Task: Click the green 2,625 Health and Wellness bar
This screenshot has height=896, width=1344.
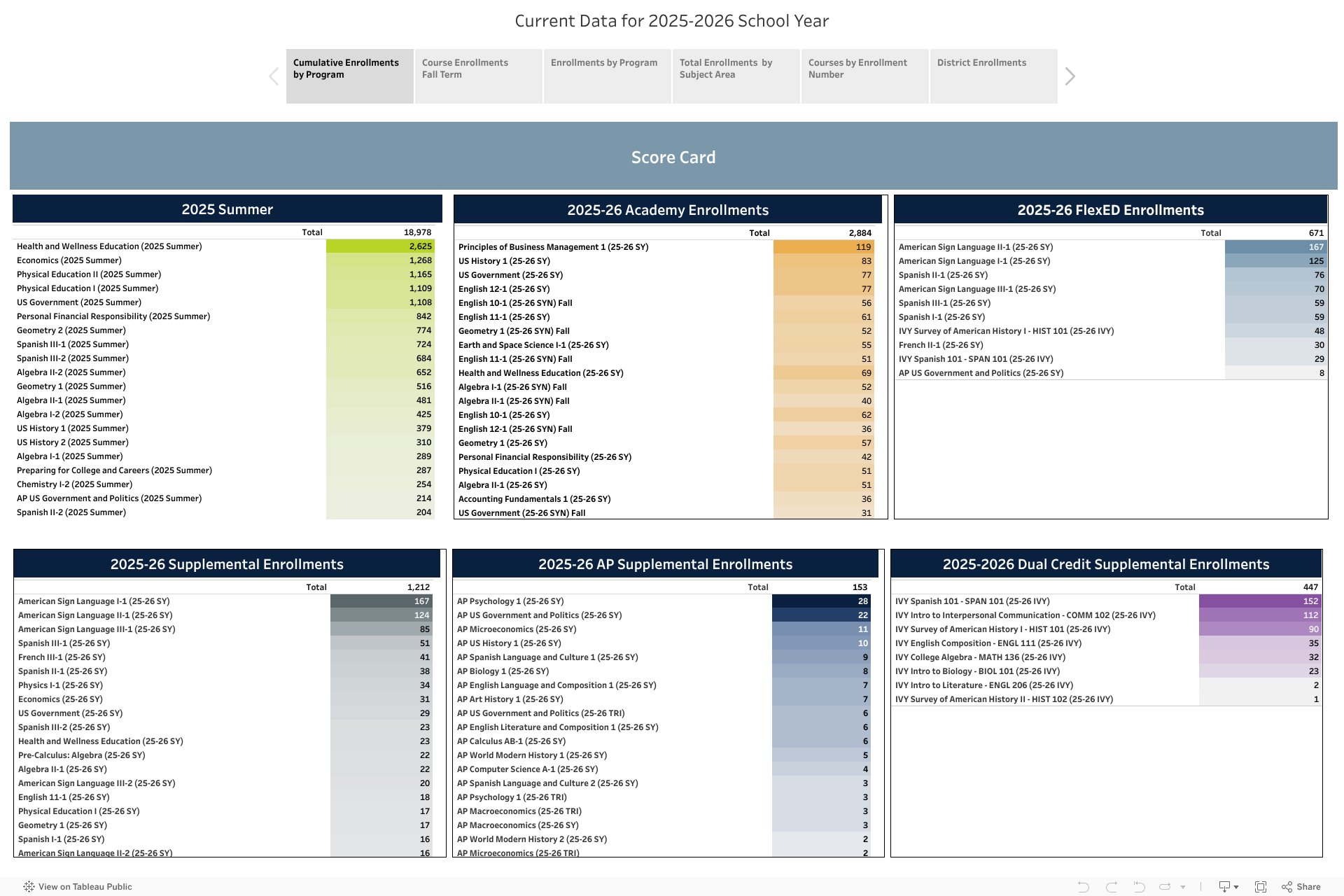Action: [380, 246]
